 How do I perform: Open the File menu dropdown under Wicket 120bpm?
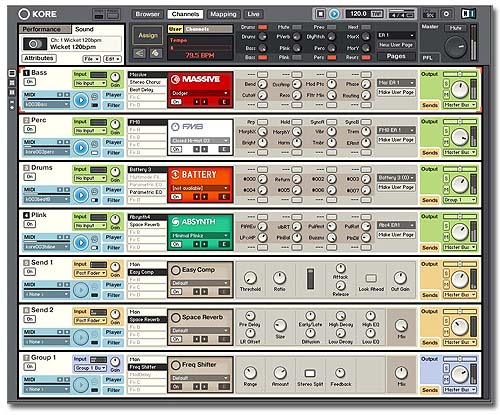[x=91, y=59]
